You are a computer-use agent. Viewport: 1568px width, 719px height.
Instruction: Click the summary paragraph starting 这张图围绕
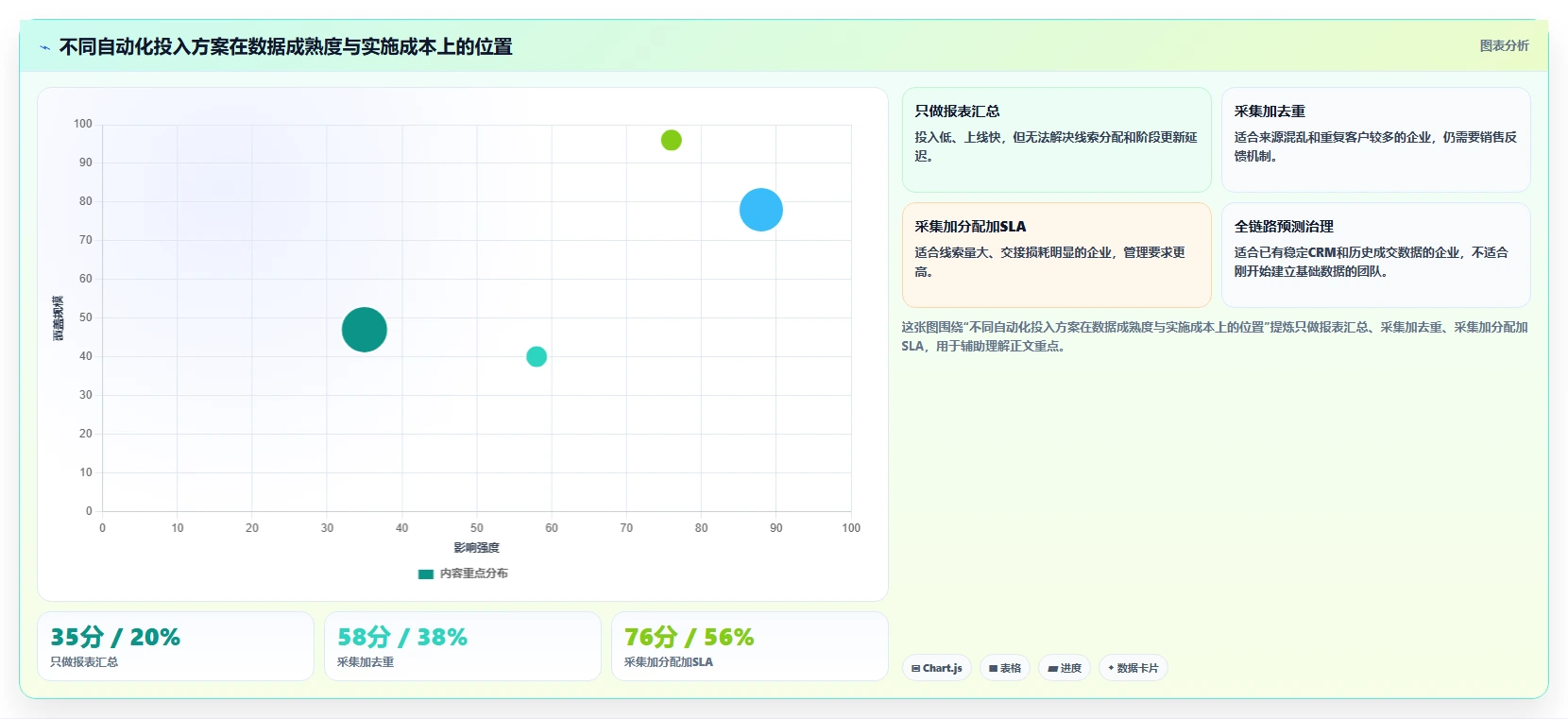click(x=1215, y=336)
